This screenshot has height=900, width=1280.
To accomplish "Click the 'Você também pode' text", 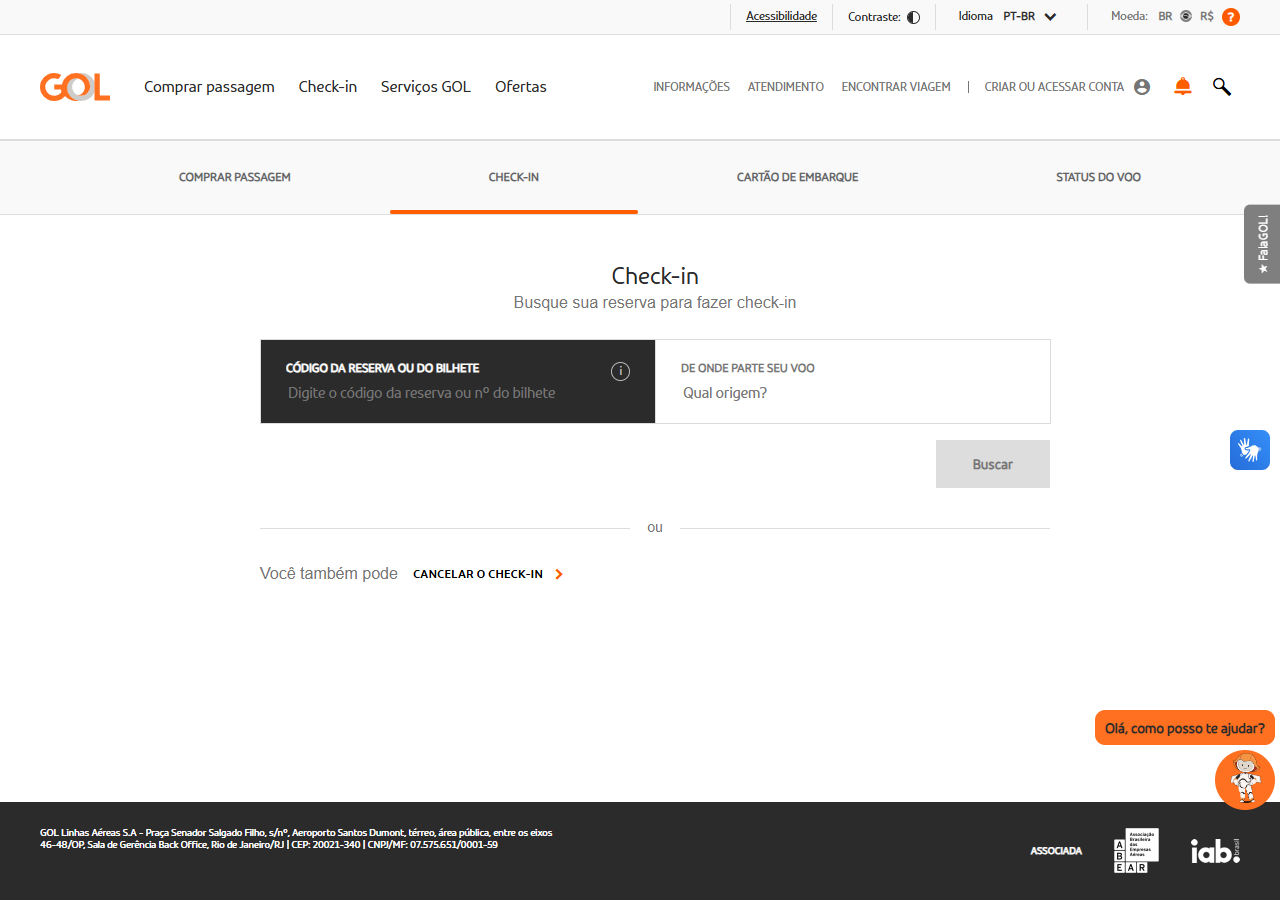I will pos(329,574).
